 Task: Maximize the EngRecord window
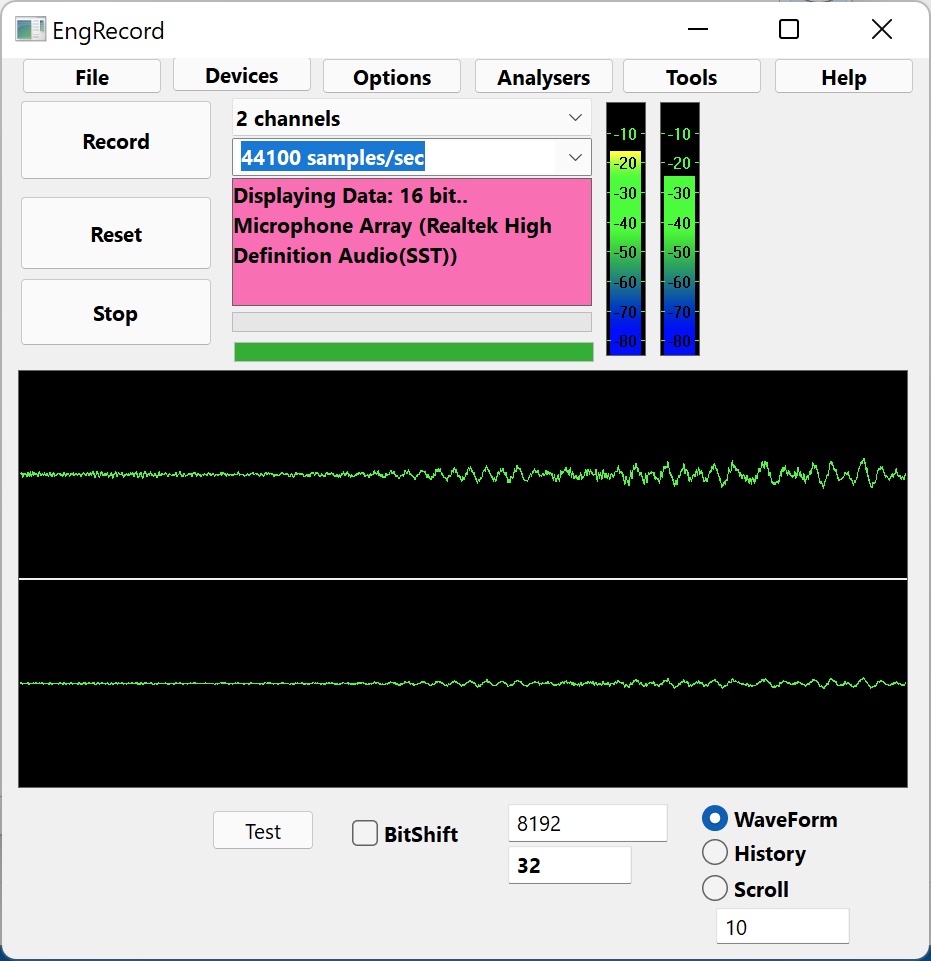[789, 29]
